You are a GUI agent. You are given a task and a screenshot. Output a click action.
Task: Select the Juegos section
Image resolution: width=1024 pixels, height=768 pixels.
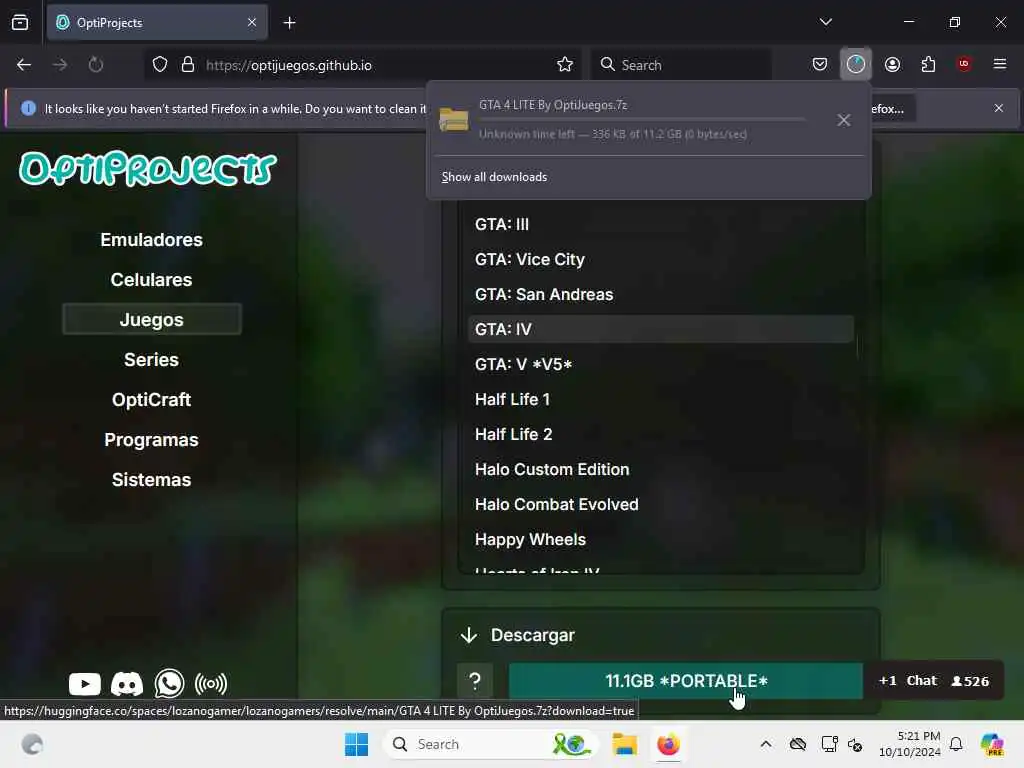tap(152, 319)
